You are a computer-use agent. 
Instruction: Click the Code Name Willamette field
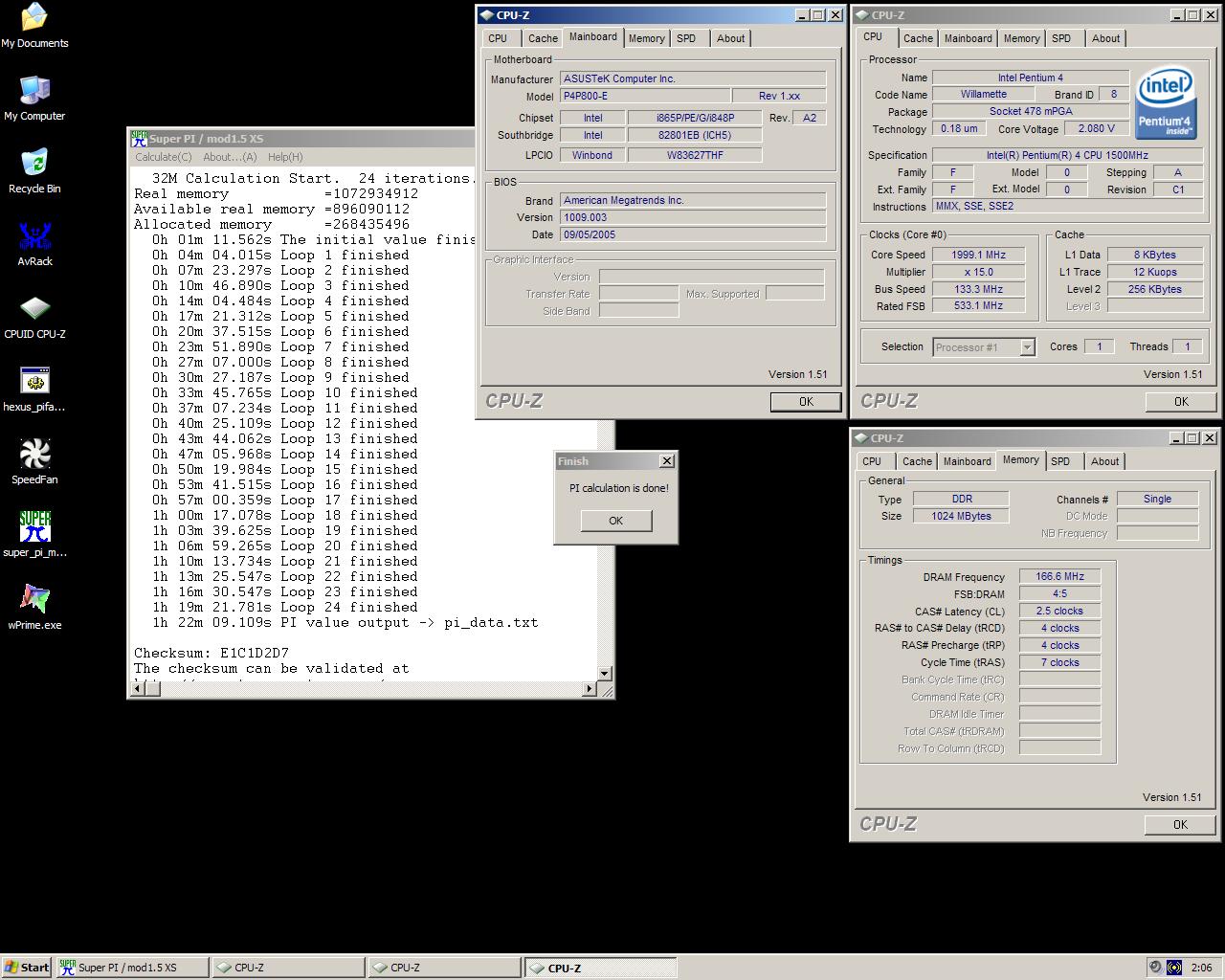[x=983, y=95]
